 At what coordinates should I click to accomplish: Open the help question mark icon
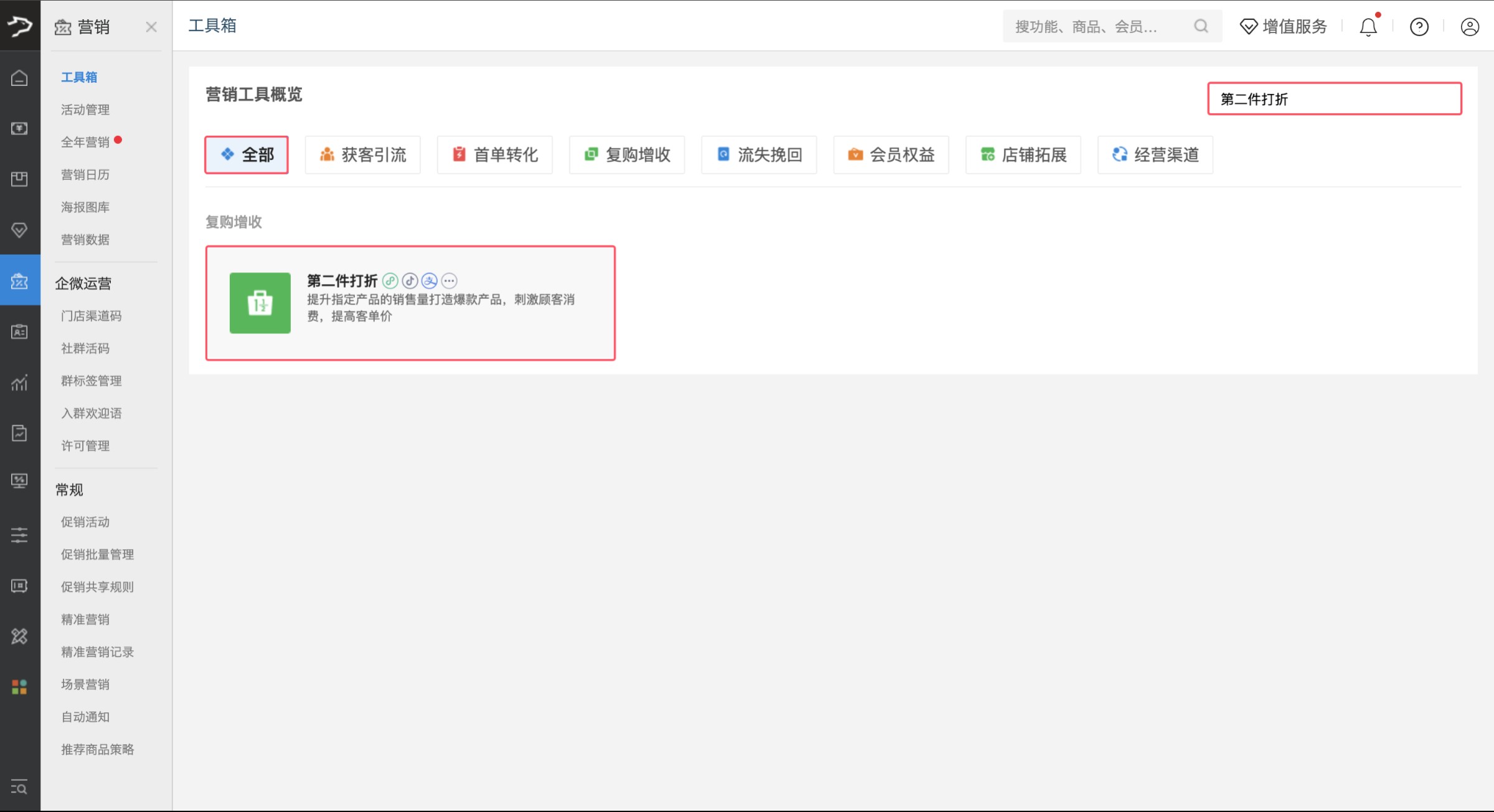[x=1419, y=27]
